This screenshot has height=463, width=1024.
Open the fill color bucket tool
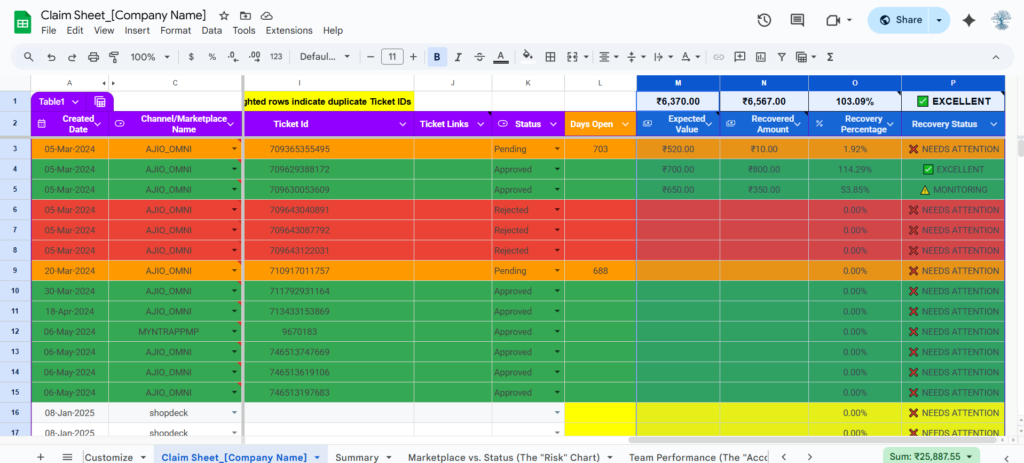click(528, 57)
